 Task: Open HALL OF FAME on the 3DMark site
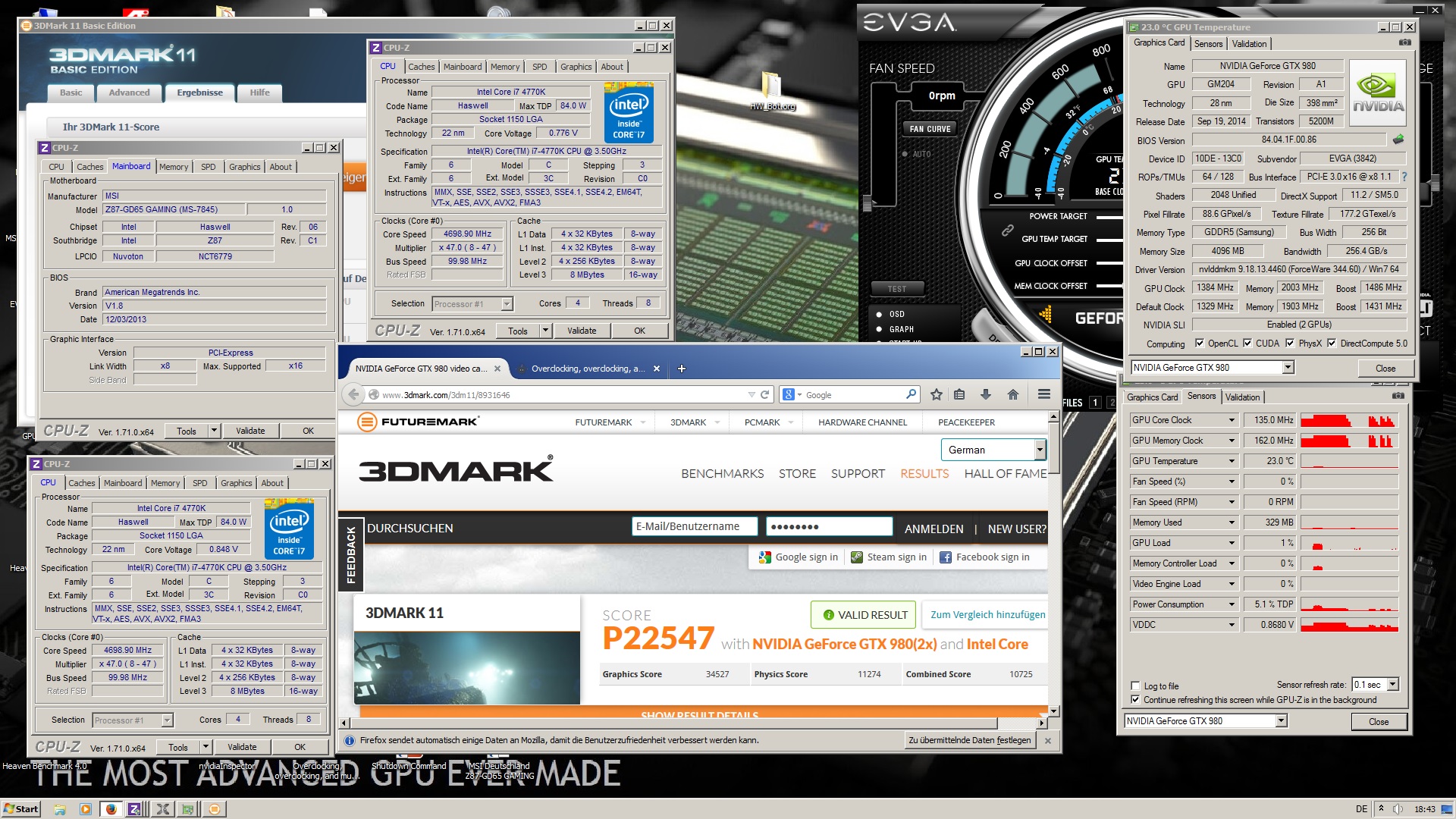[1005, 473]
